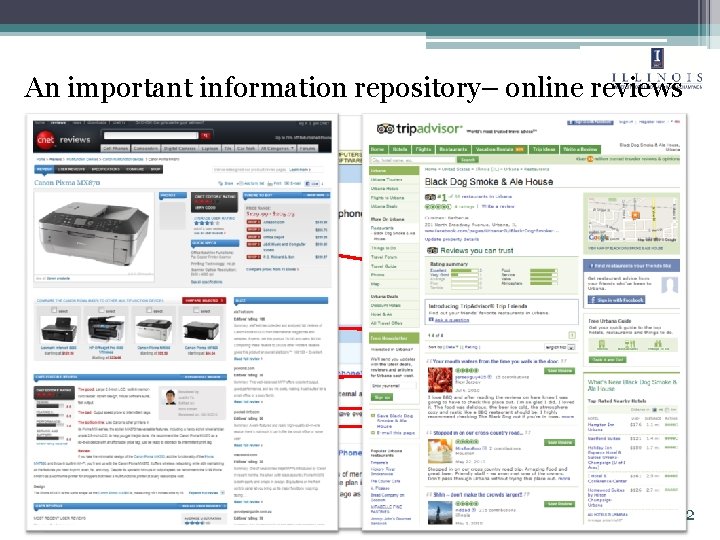Click the first compared printer thumbnail
The image size is (720, 540).
[x=57, y=330]
